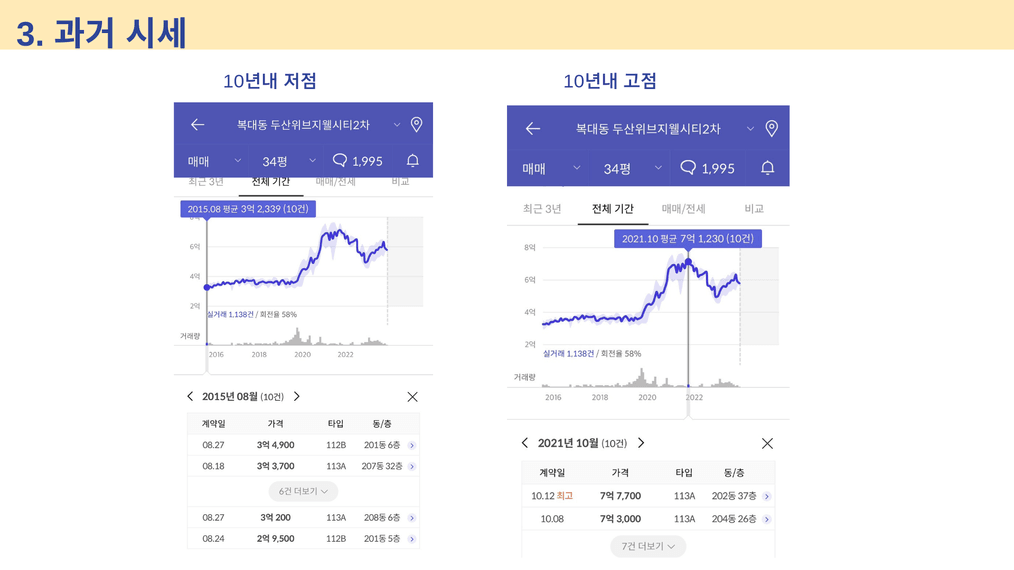Close the 2021년 10월 transaction list

[767, 443]
